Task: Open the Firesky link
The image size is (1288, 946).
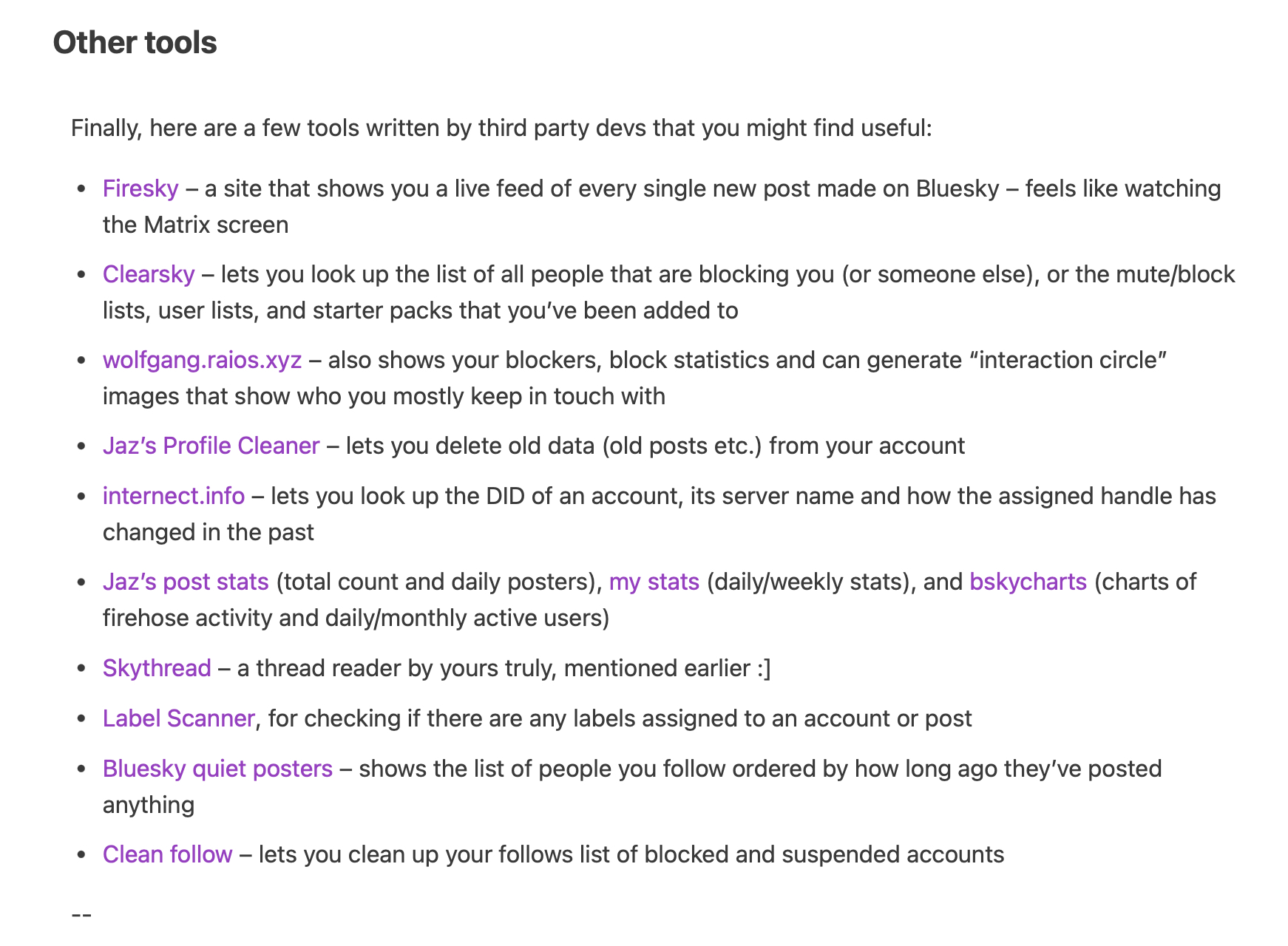Action: tap(140, 189)
